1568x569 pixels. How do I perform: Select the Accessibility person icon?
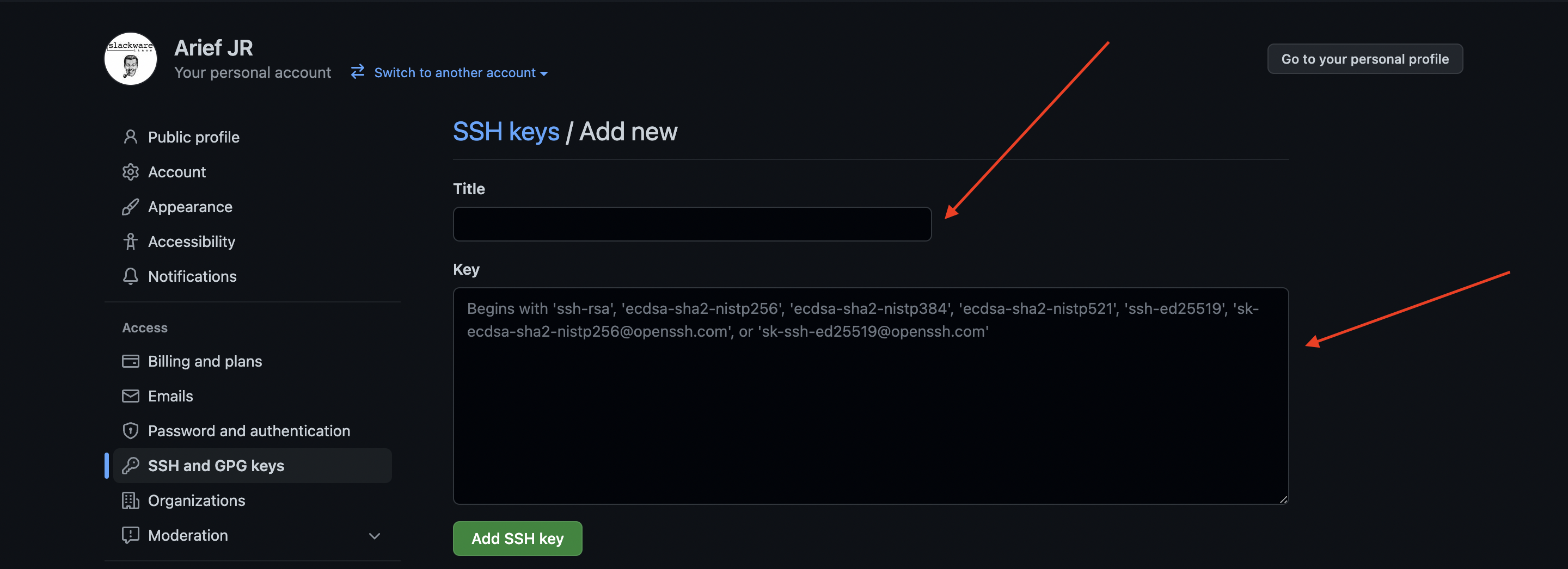pos(131,242)
